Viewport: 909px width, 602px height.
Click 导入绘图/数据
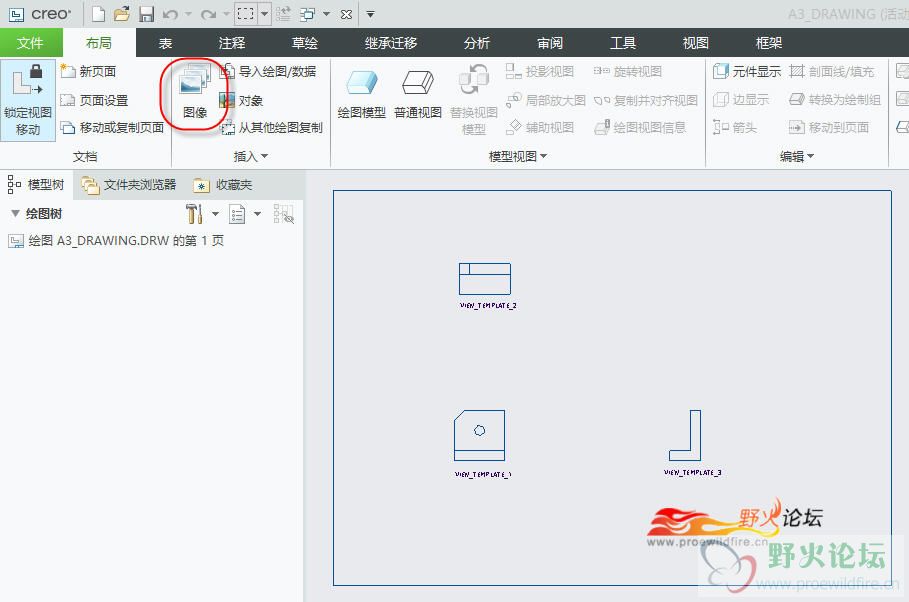269,71
